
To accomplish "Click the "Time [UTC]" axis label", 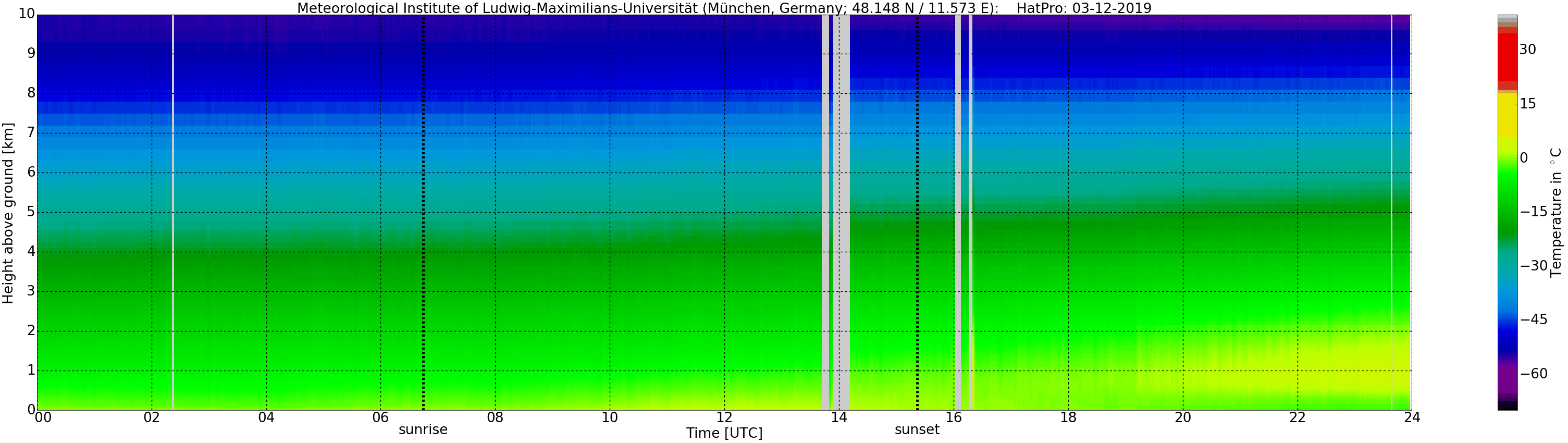I will click(x=724, y=433).
